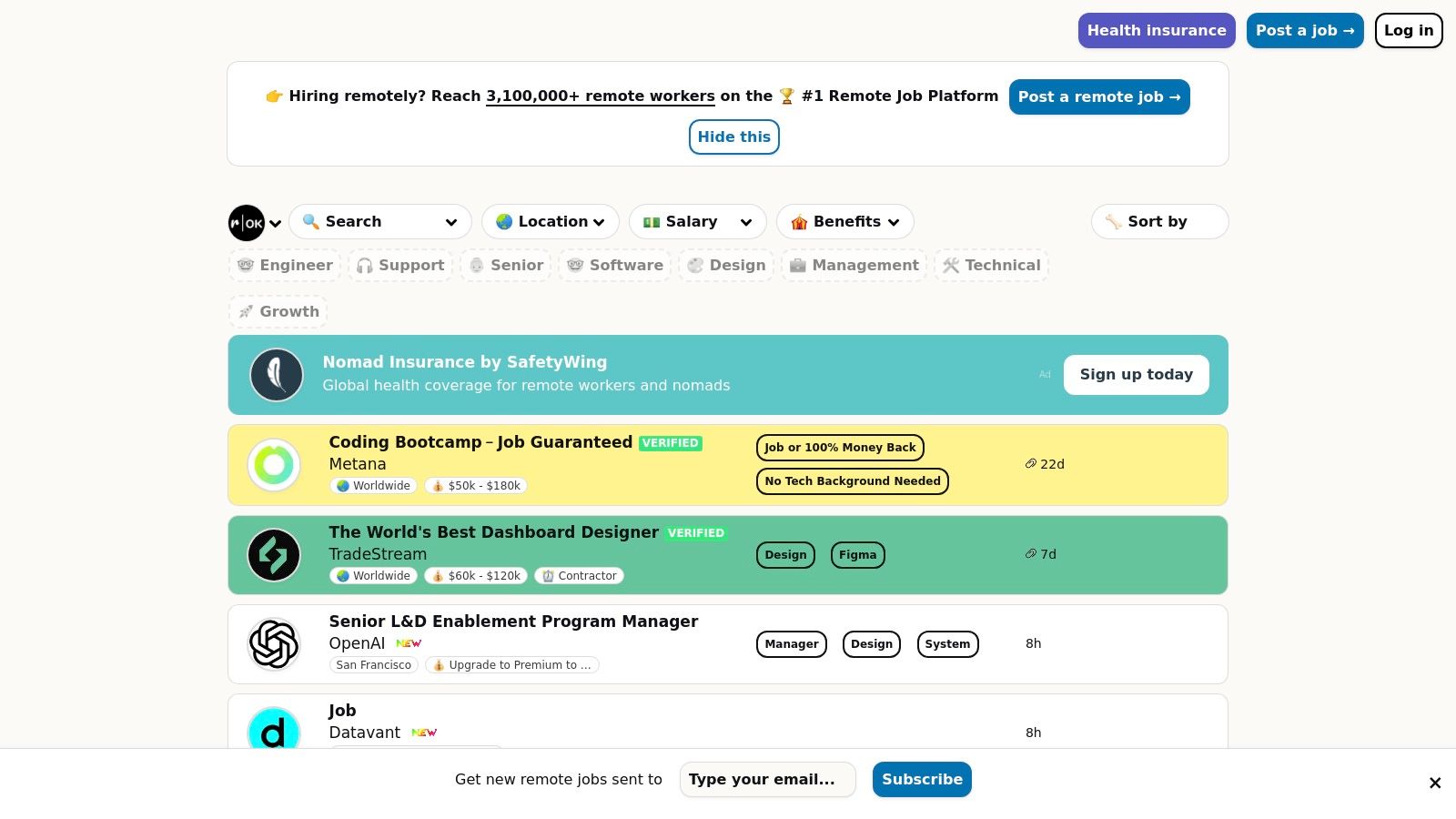This screenshot has width=1456, height=819.
Task: Toggle the Engineer tag filter
Action: [x=285, y=266]
